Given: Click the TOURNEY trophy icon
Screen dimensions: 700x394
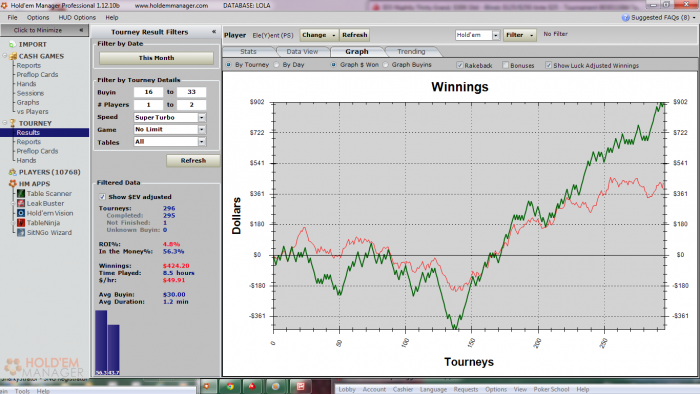Looking at the screenshot, I should [x=12, y=123].
